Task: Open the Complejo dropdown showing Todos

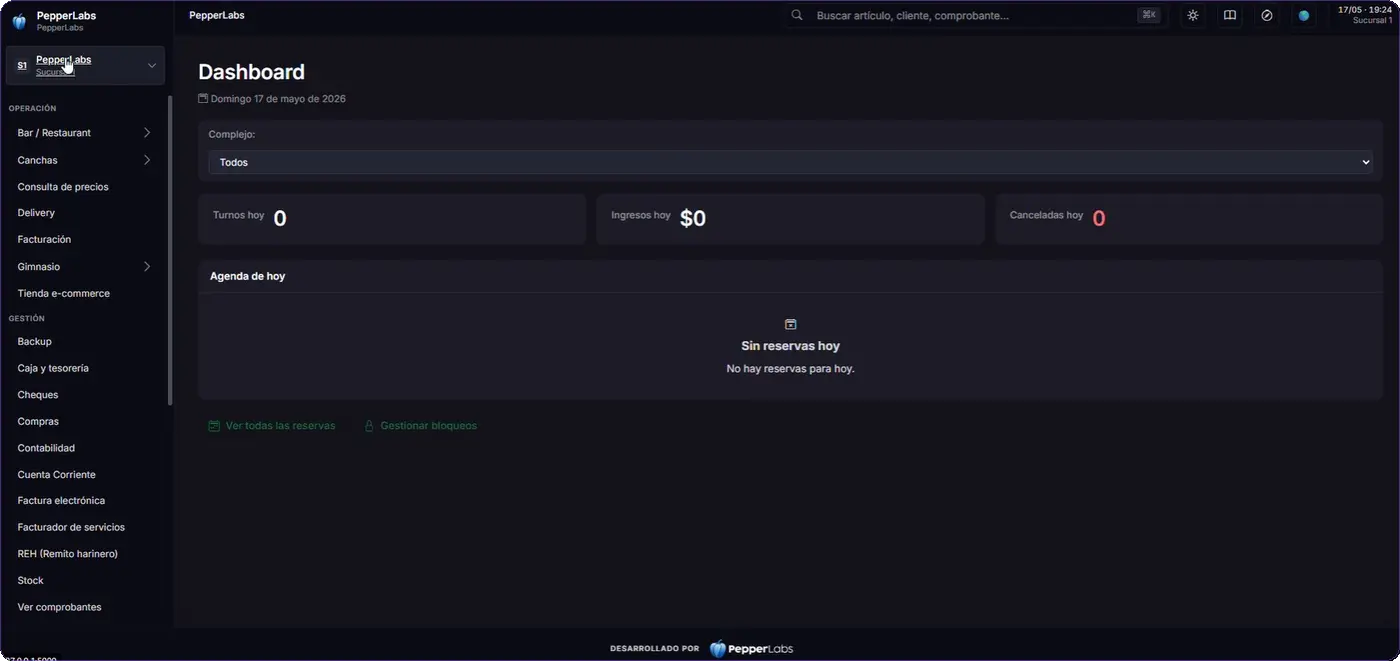Action: [x=790, y=162]
